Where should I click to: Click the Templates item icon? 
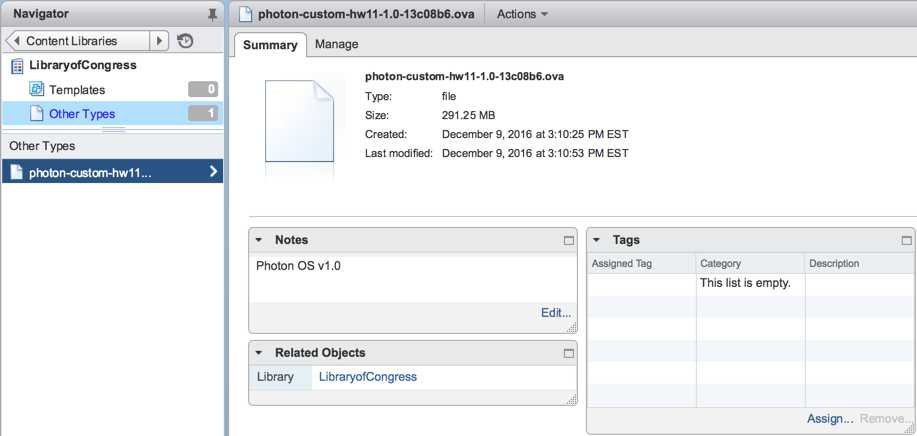point(37,90)
